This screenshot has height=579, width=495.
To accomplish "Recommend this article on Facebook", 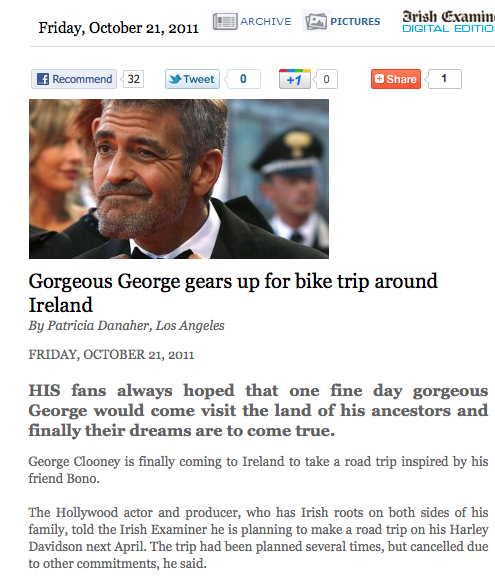I will coord(74,79).
